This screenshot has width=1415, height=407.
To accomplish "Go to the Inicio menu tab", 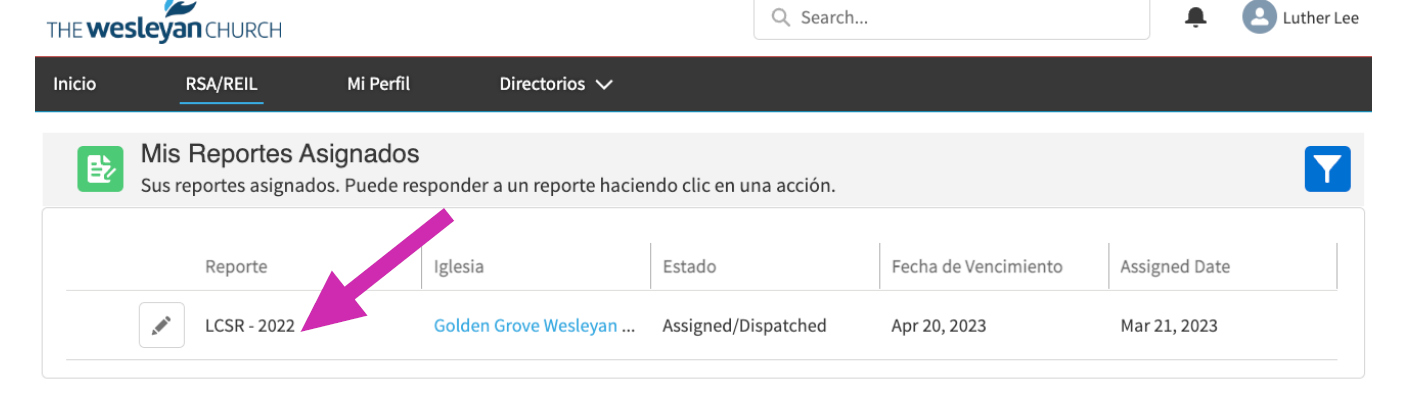I will (74, 84).
